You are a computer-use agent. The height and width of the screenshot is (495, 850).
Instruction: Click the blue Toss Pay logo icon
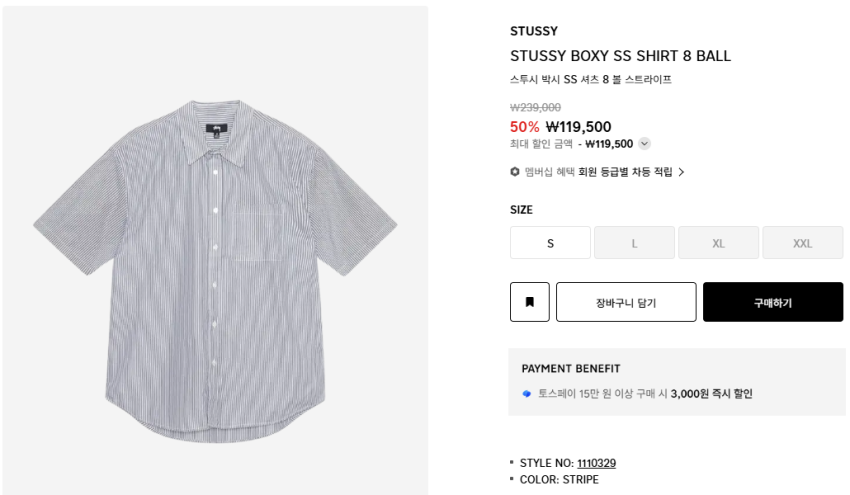click(x=526, y=394)
